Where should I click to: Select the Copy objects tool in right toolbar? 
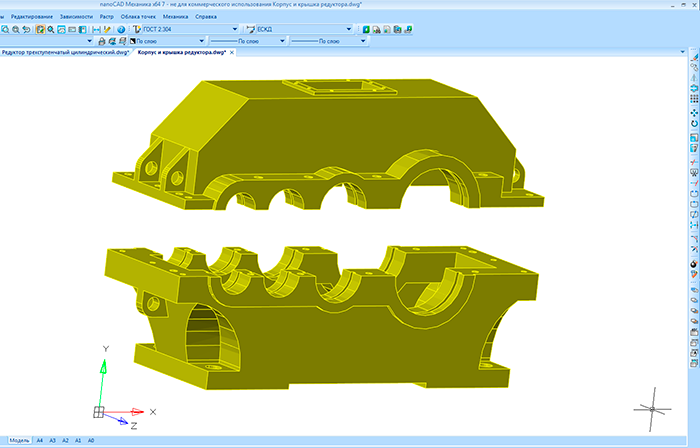coord(694,67)
